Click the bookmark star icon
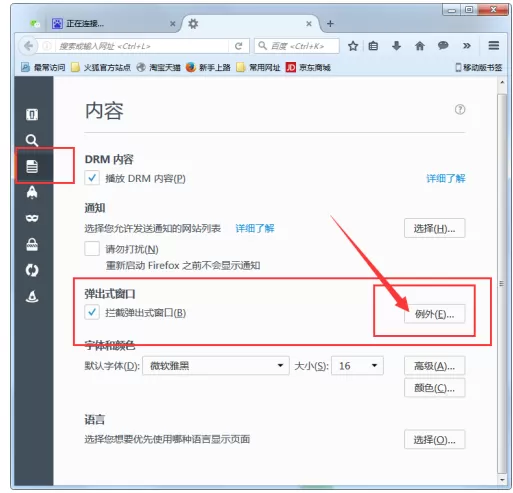Viewport: 513px width, 493px height. [353, 46]
